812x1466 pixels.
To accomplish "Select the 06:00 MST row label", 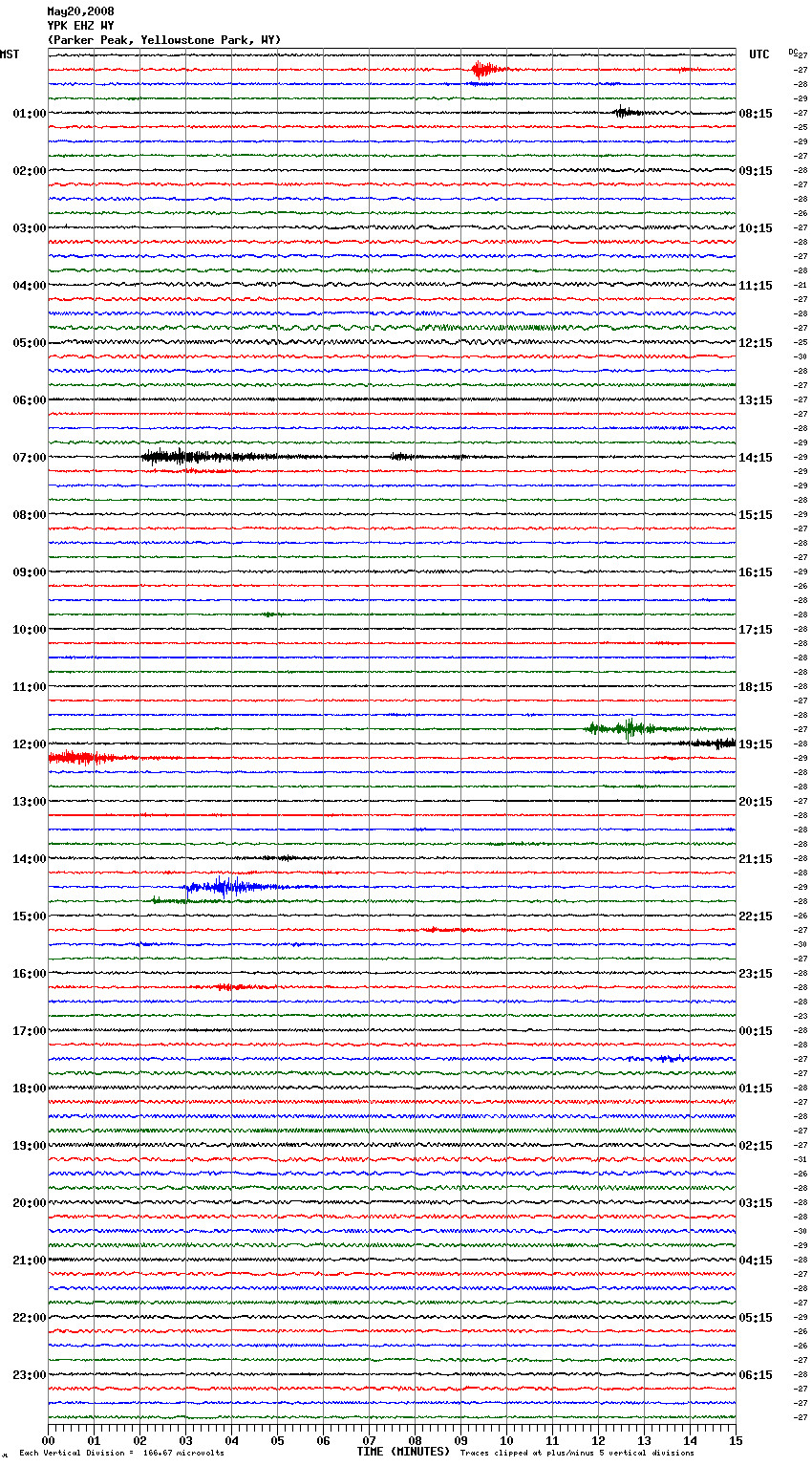I will 30,399.
